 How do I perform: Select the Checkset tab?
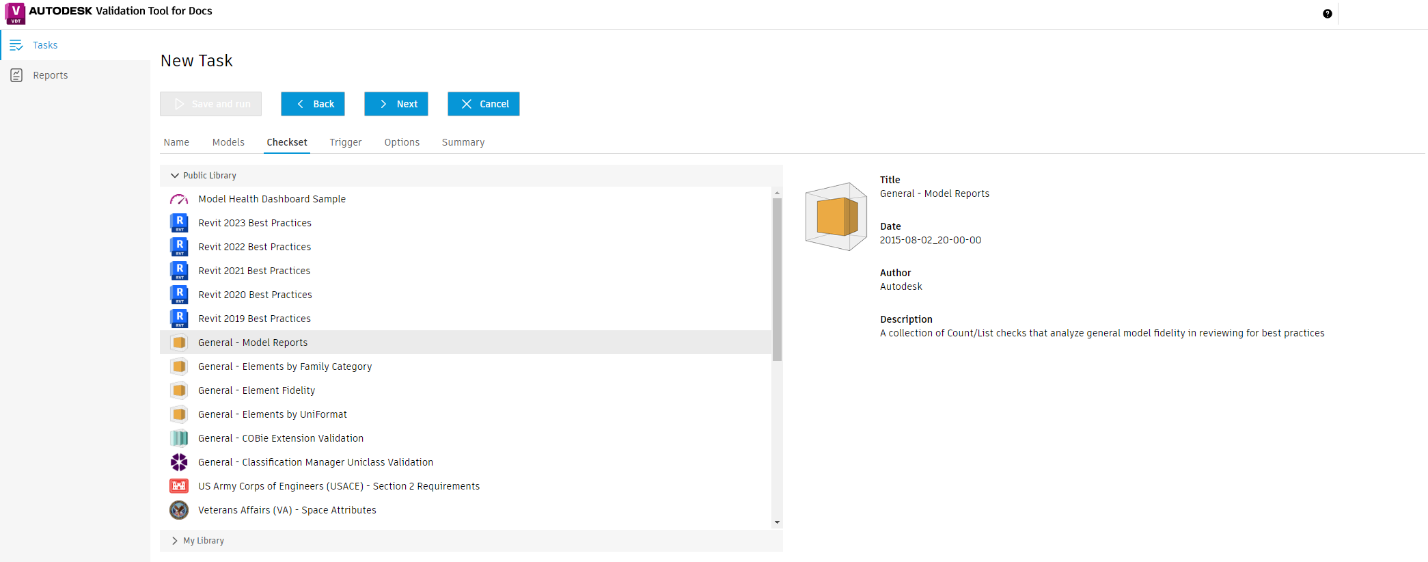click(287, 142)
